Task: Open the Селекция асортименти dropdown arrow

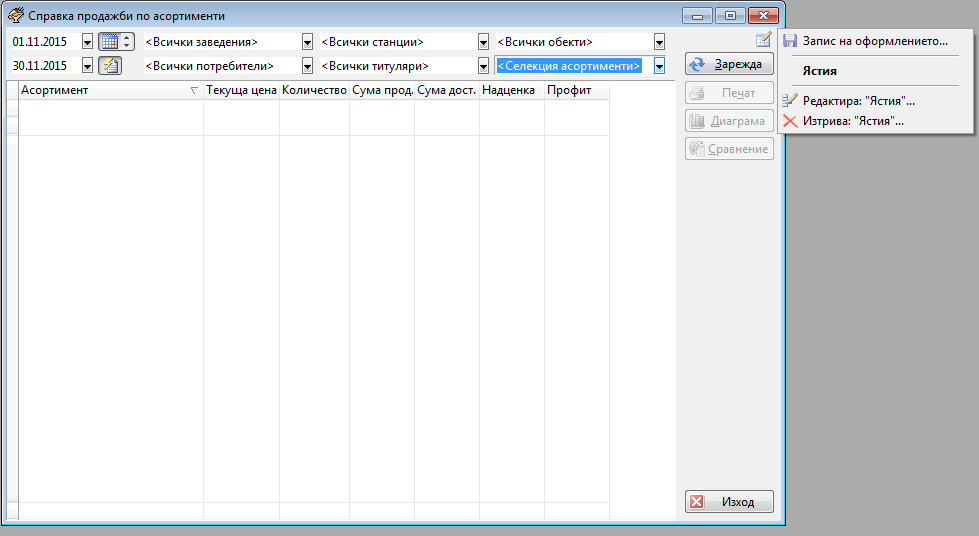Action: click(659, 66)
